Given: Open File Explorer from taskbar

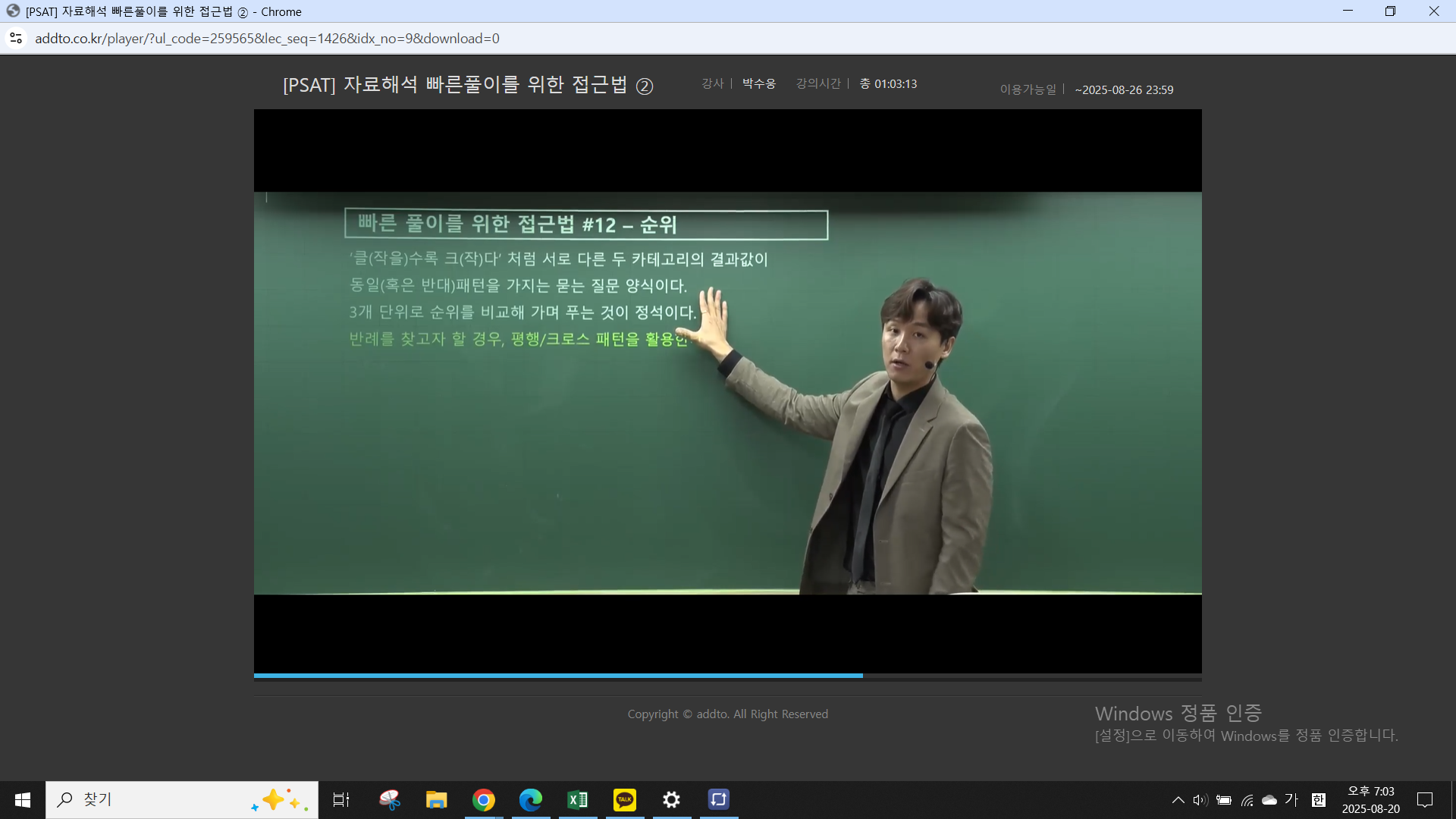Looking at the screenshot, I should [436, 800].
